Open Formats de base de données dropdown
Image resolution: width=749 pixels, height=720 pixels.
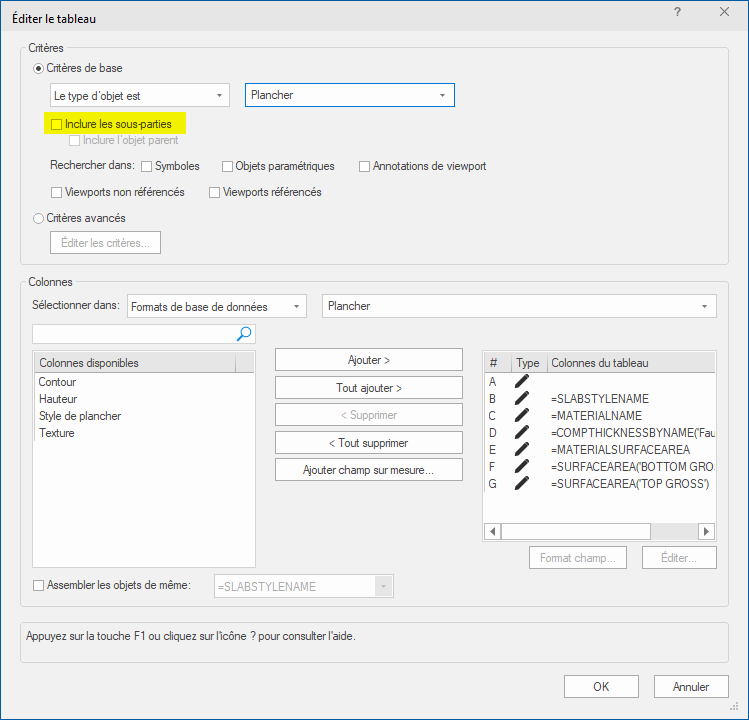[216, 306]
